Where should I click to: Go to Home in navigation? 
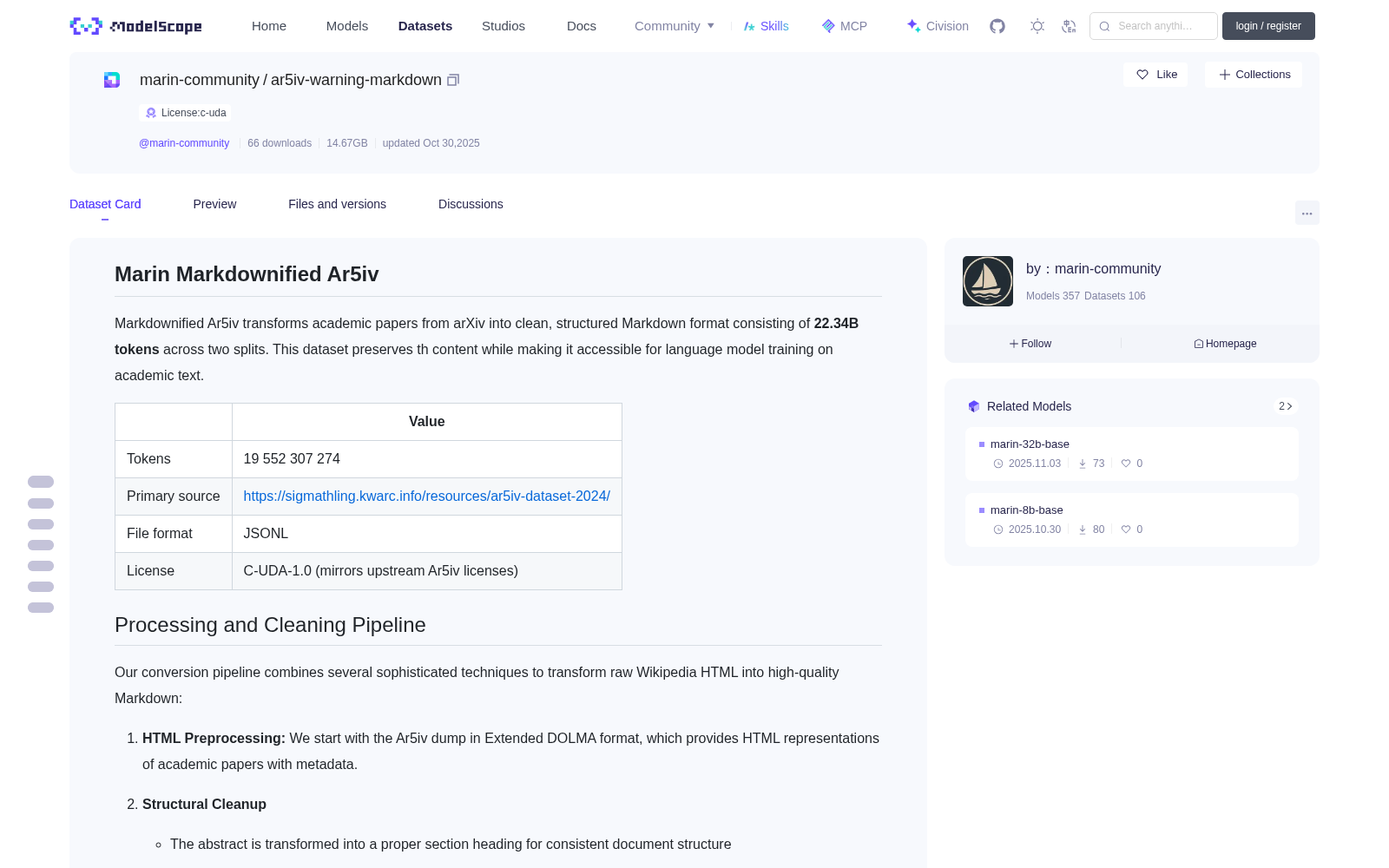click(x=269, y=26)
